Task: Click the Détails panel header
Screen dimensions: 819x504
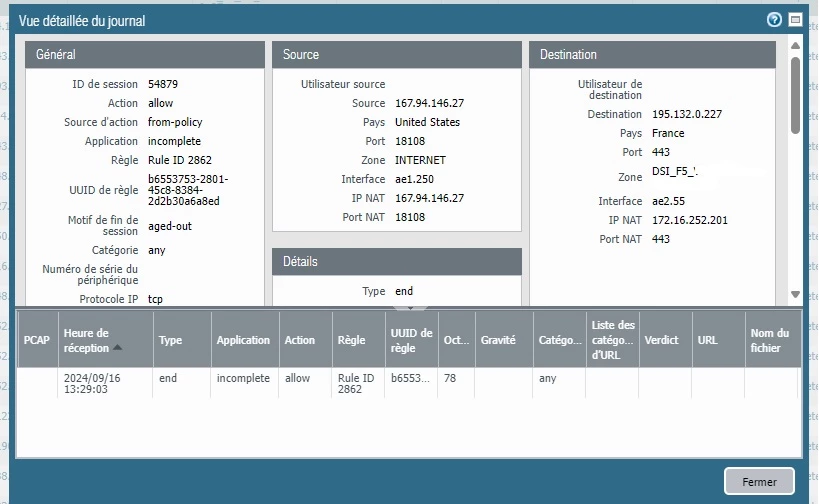Action: pyautogui.click(x=397, y=261)
